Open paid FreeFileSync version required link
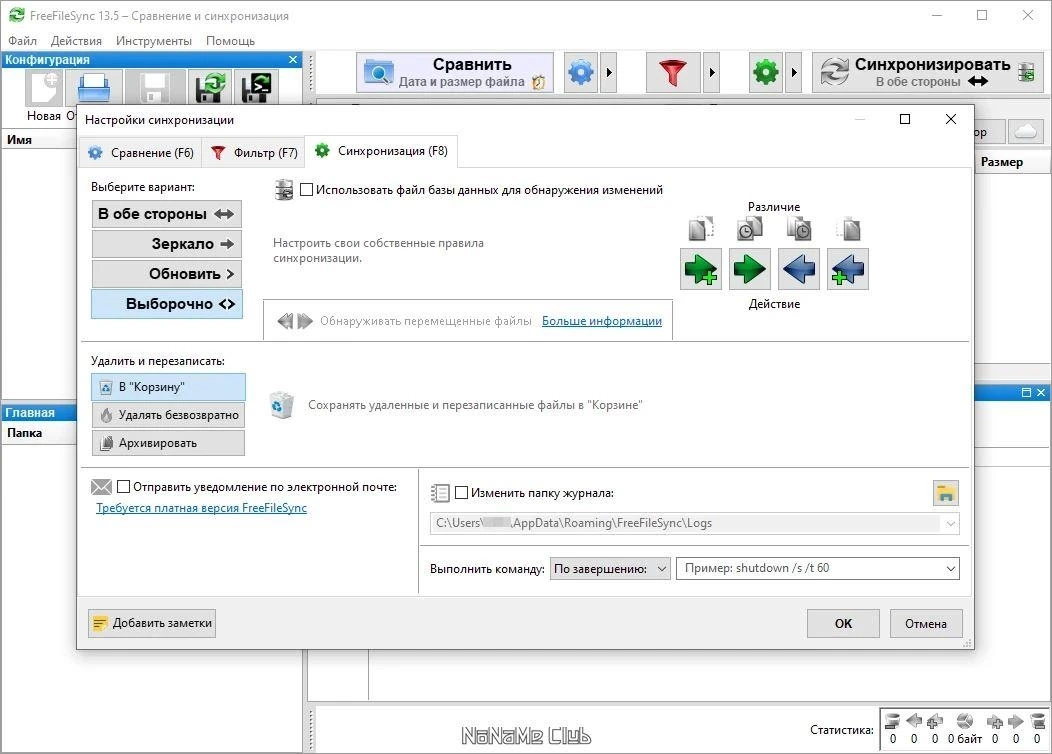This screenshot has width=1052, height=754. [x=201, y=508]
